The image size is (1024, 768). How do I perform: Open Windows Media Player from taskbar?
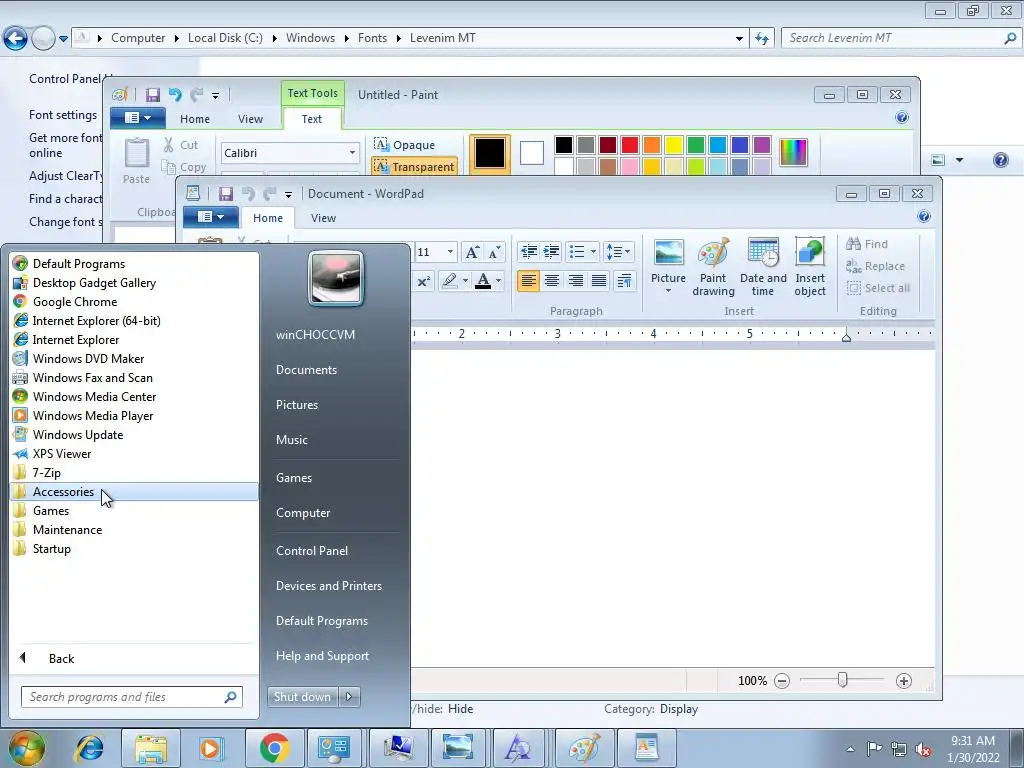pyautogui.click(x=211, y=748)
